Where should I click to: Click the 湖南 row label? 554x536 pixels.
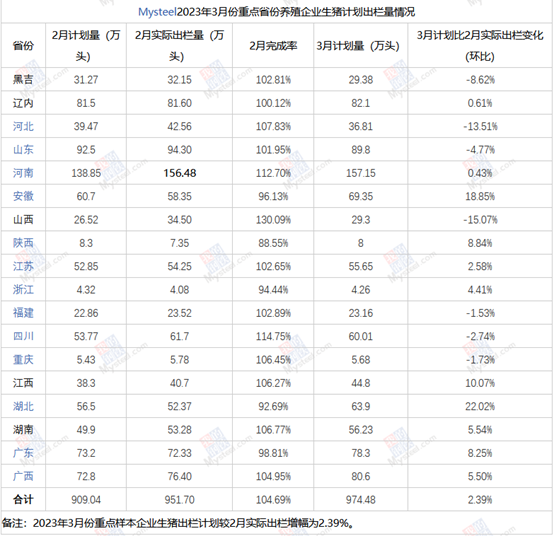(23, 429)
